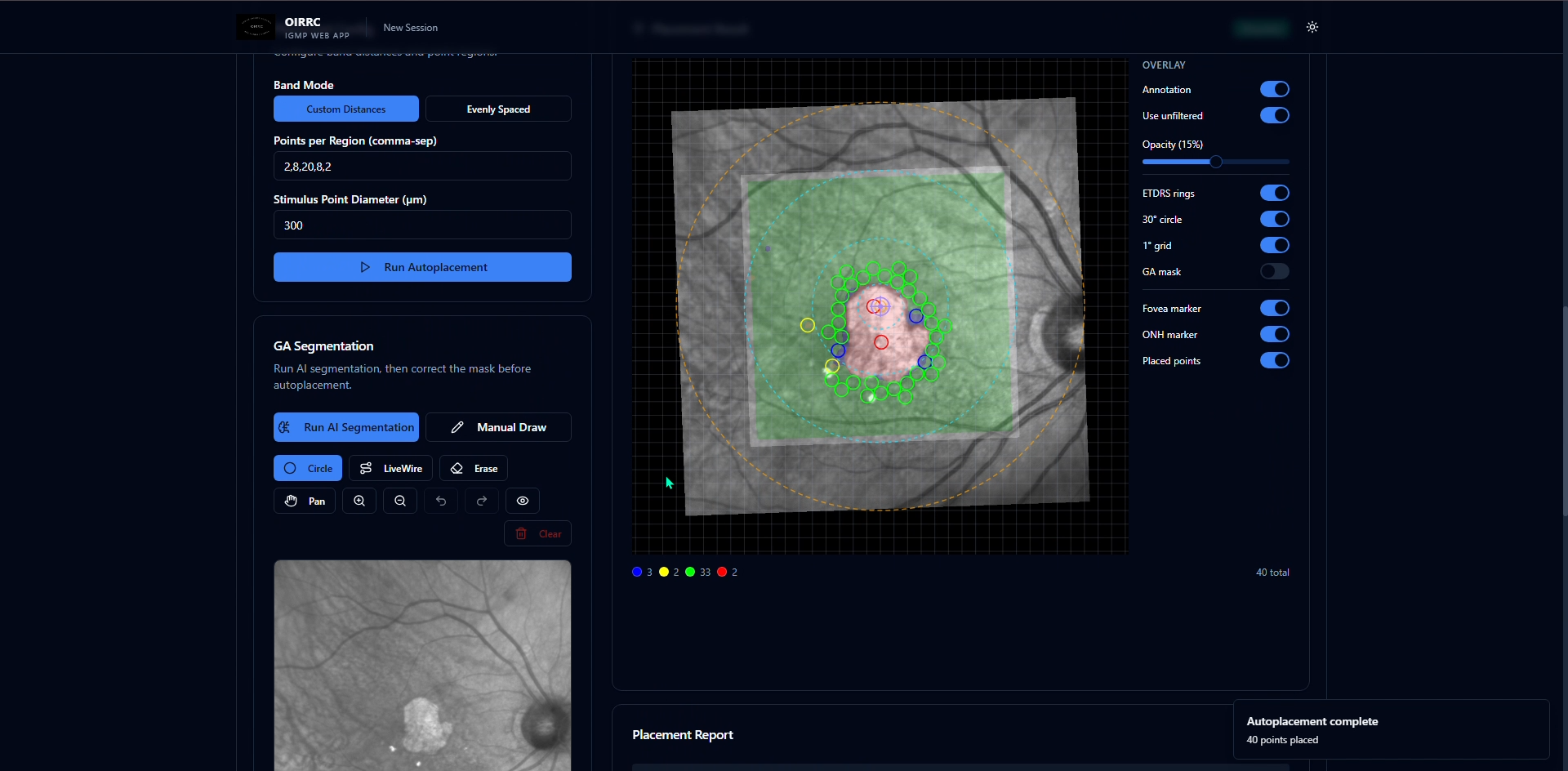Select the LiveWire drawing tool

pos(390,468)
